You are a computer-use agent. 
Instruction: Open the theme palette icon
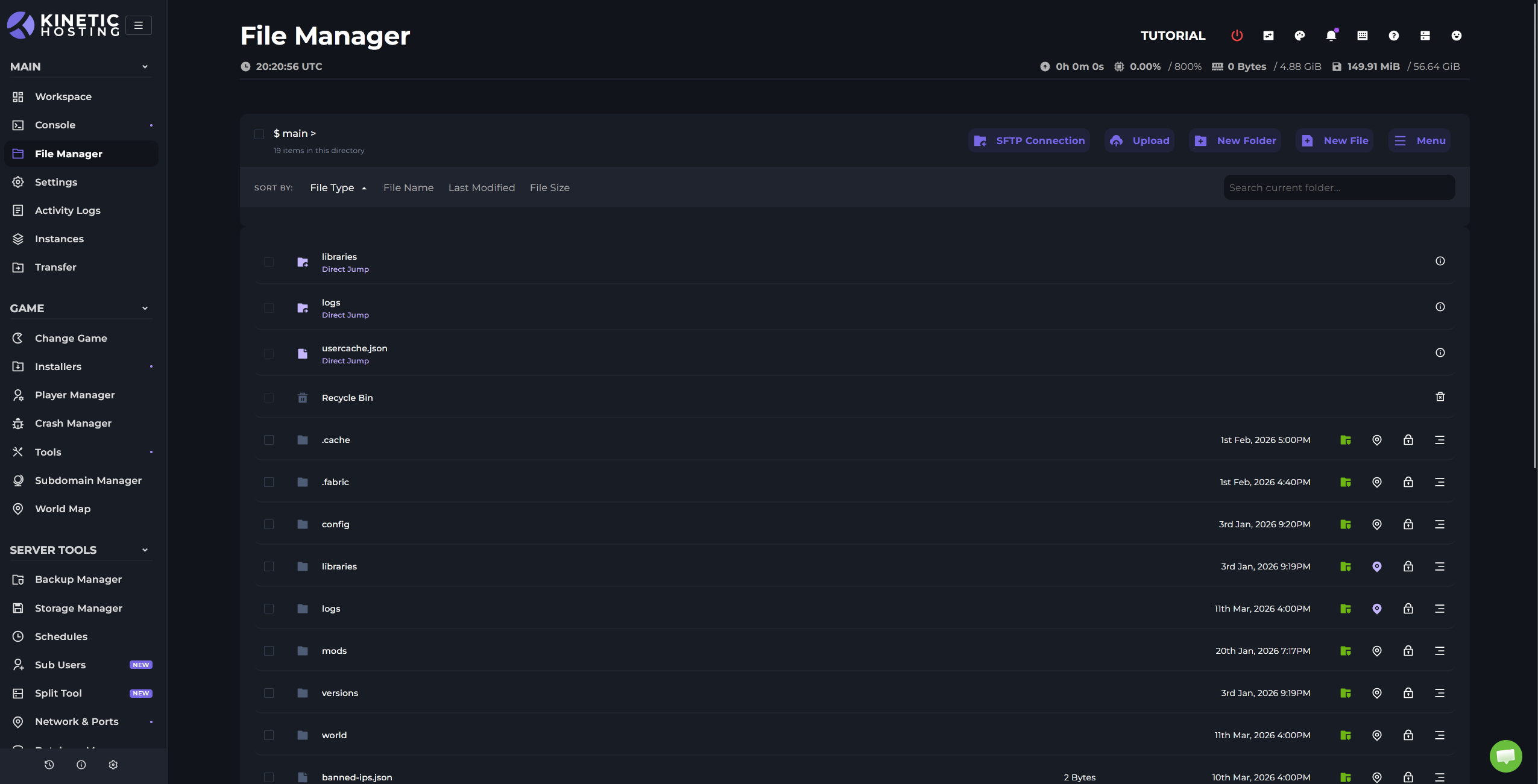pos(1300,36)
